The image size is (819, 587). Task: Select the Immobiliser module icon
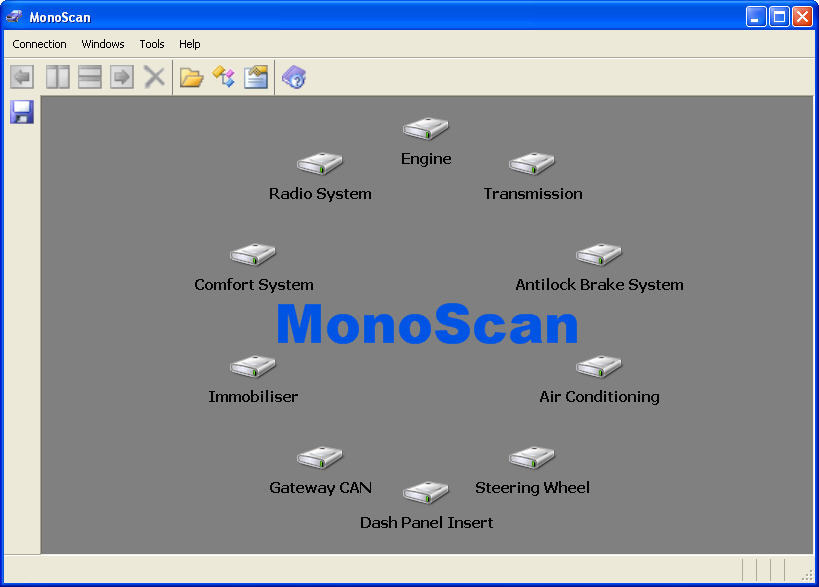pos(253,367)
